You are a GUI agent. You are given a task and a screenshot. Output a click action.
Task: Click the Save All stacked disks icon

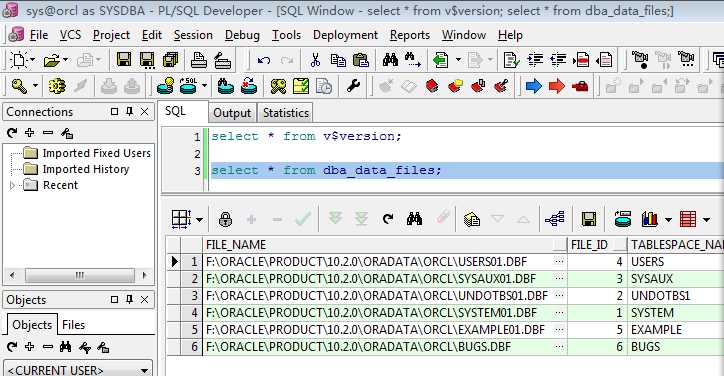point(170,60)
